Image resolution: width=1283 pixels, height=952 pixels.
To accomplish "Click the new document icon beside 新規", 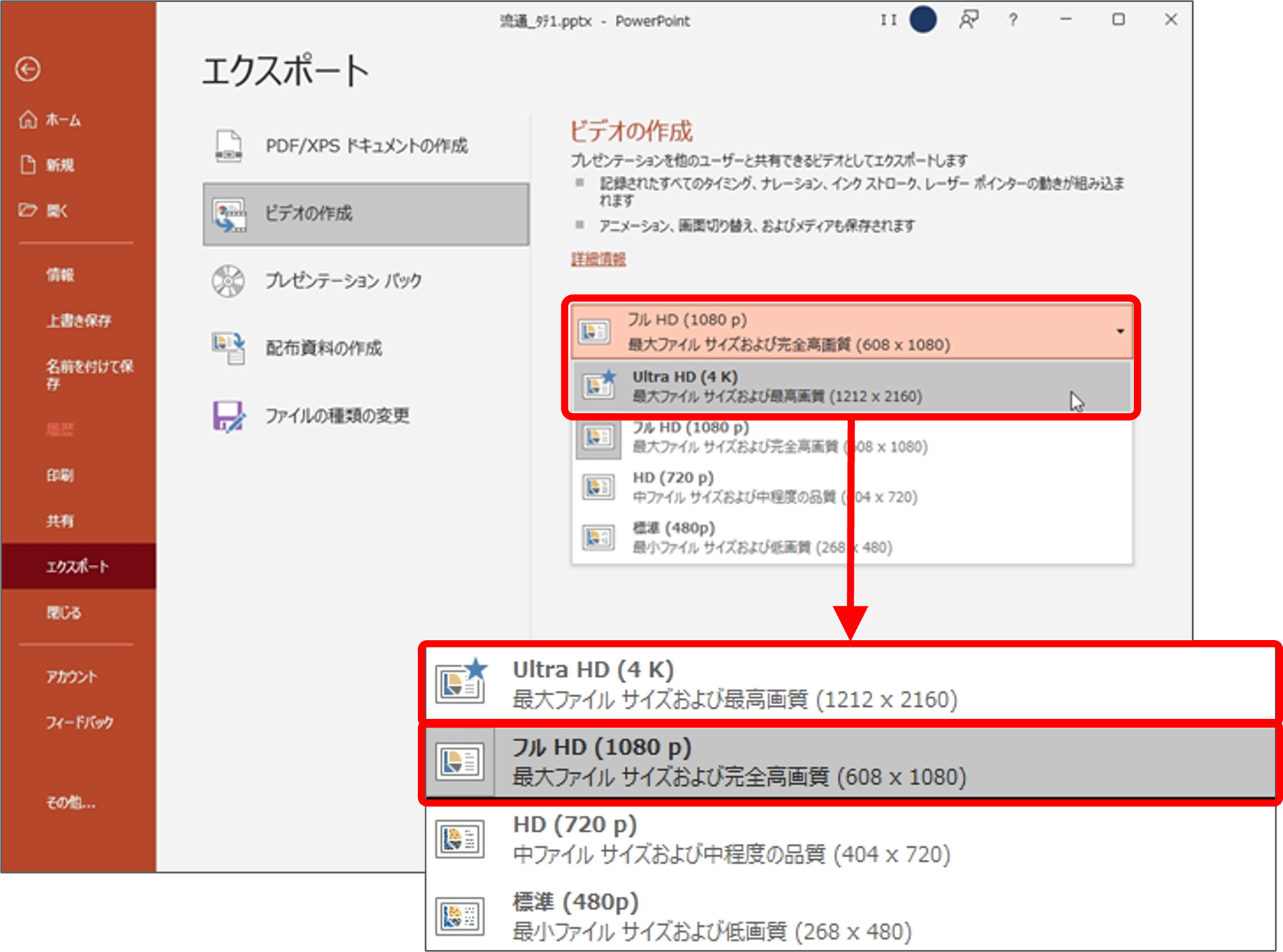I will click(x=28, y=165).
